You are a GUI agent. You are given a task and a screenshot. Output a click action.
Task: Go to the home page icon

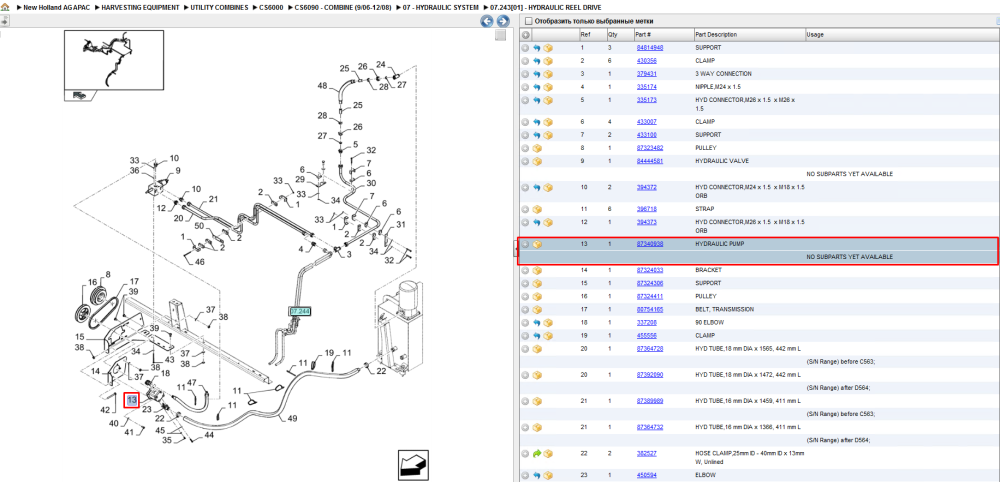click(x=5, y=7)
